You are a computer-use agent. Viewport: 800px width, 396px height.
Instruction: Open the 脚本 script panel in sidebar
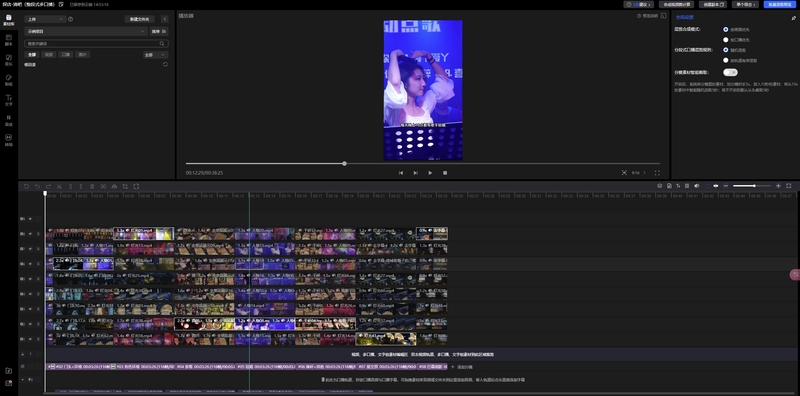click(x=8, y=40)
